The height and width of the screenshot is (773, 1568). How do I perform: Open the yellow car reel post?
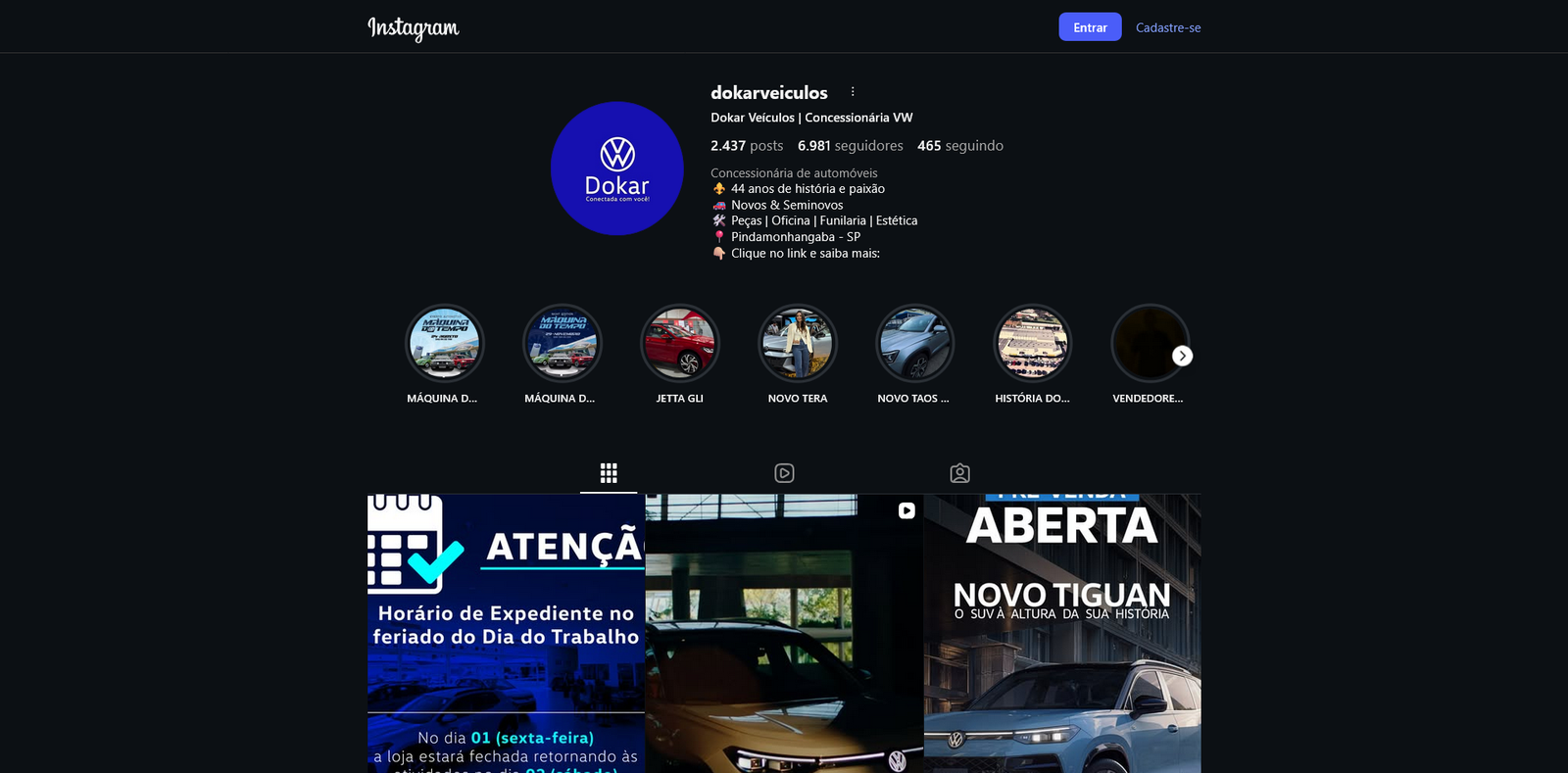784,634
